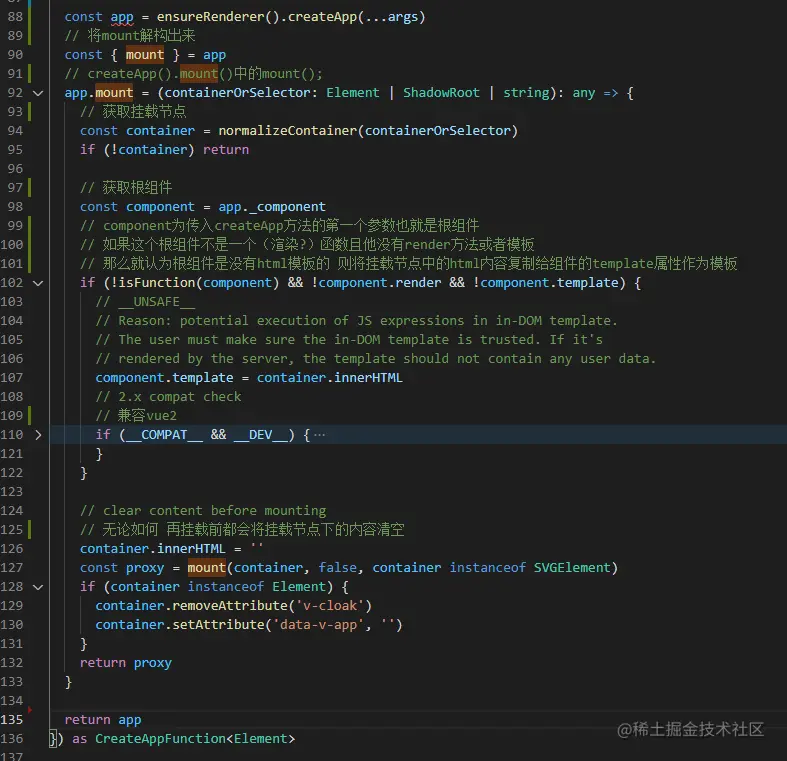Click line number 135 in gutter
Viewport: 787px width, 761px height.
click(12, 719)
